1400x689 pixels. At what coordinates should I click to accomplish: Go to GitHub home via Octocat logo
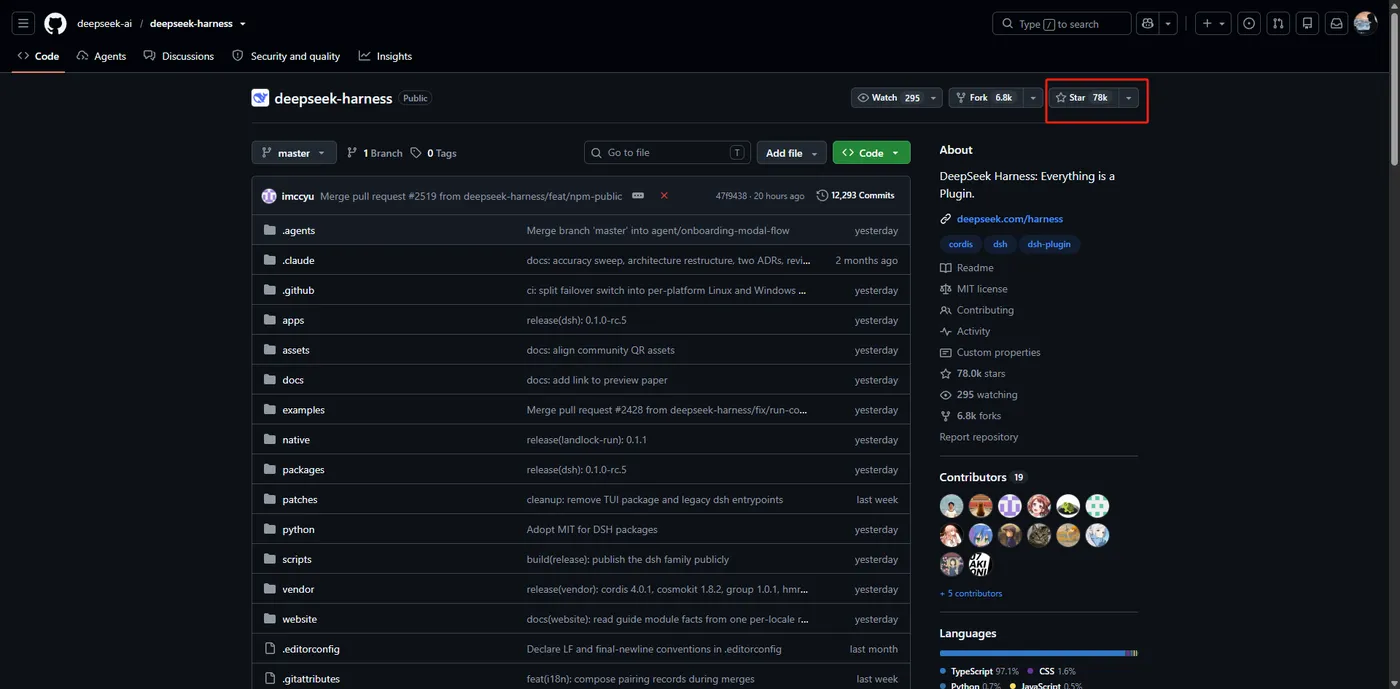(55, 23)
